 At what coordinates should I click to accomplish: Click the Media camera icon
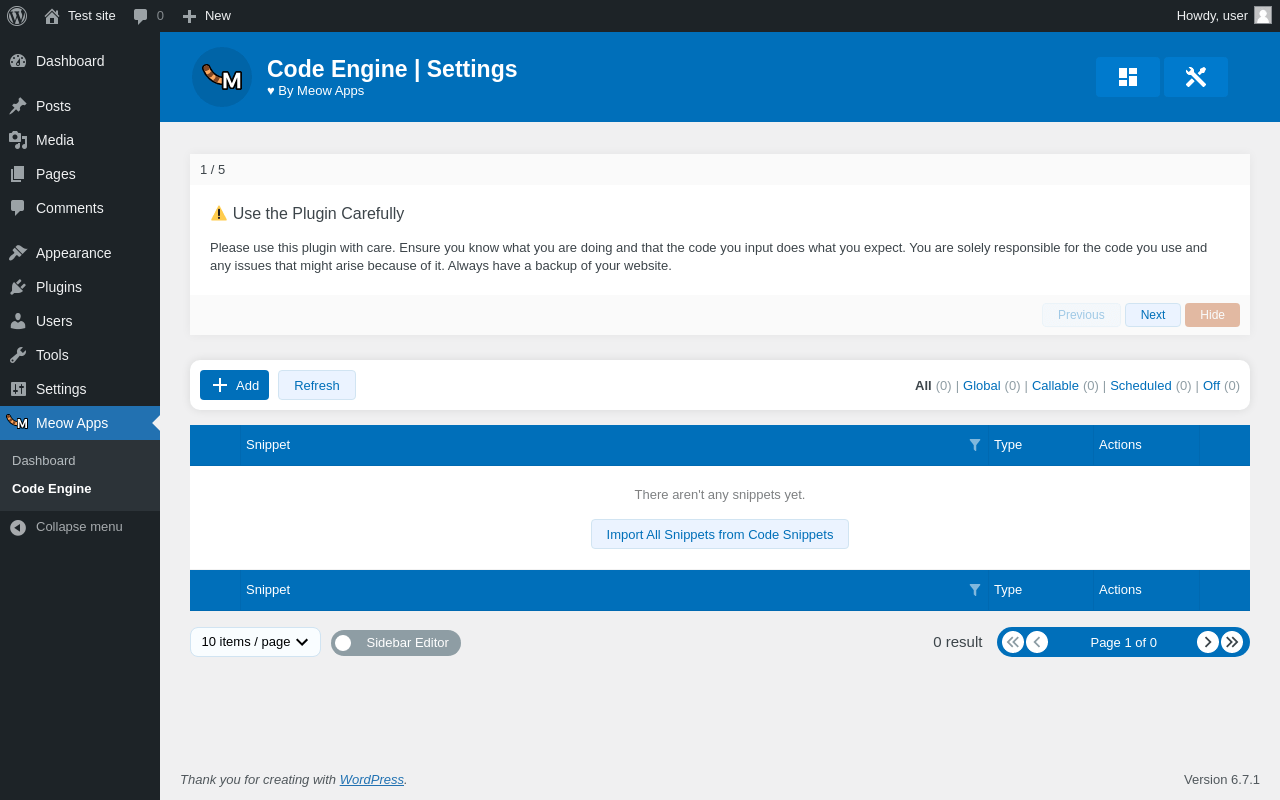(x=18, y=140)
